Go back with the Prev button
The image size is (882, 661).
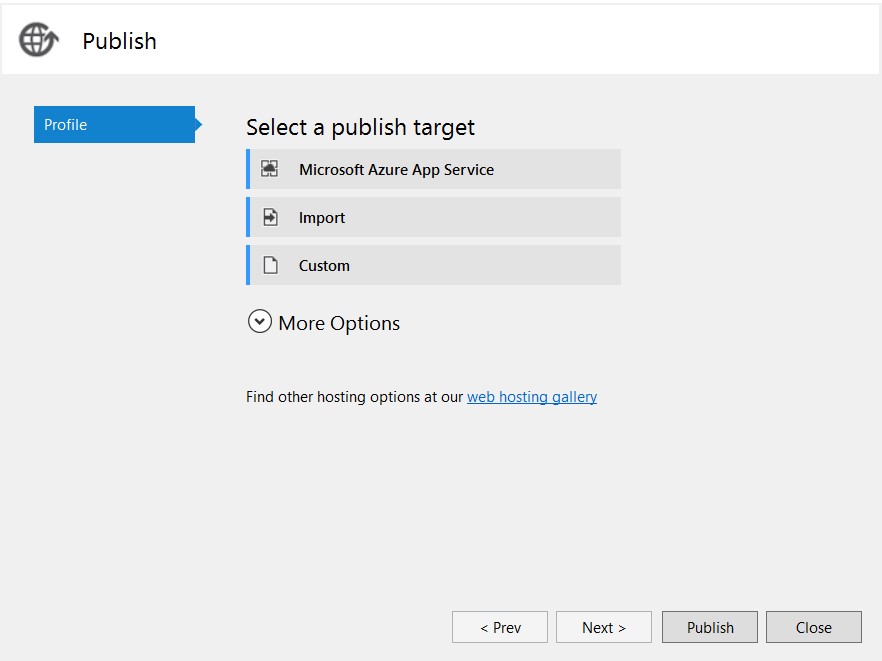click(x=500, y=627)
